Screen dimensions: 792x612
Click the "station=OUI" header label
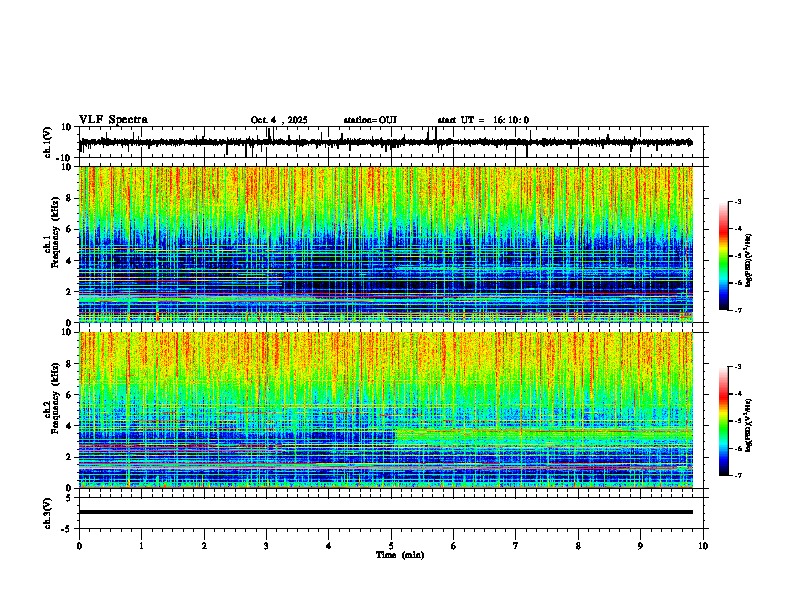click(x=370, y=120)
